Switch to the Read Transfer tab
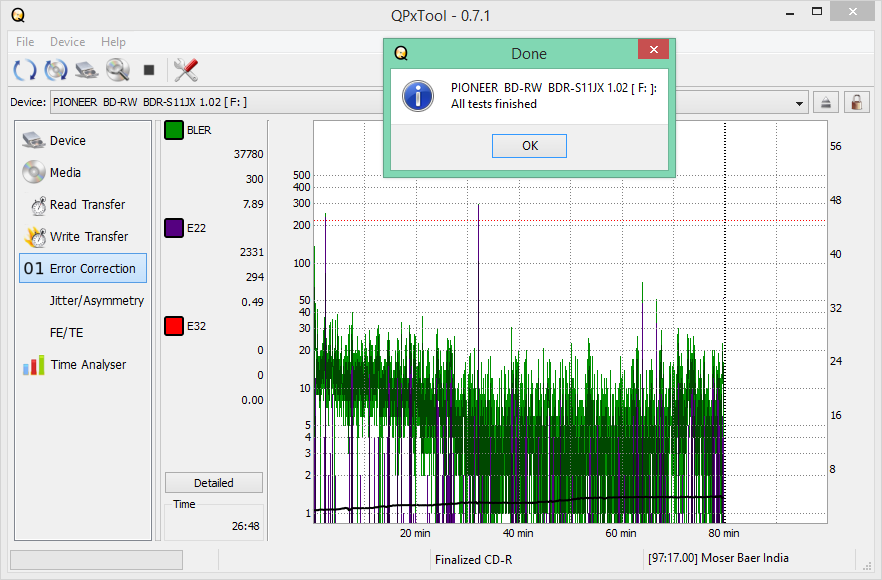 83,204
